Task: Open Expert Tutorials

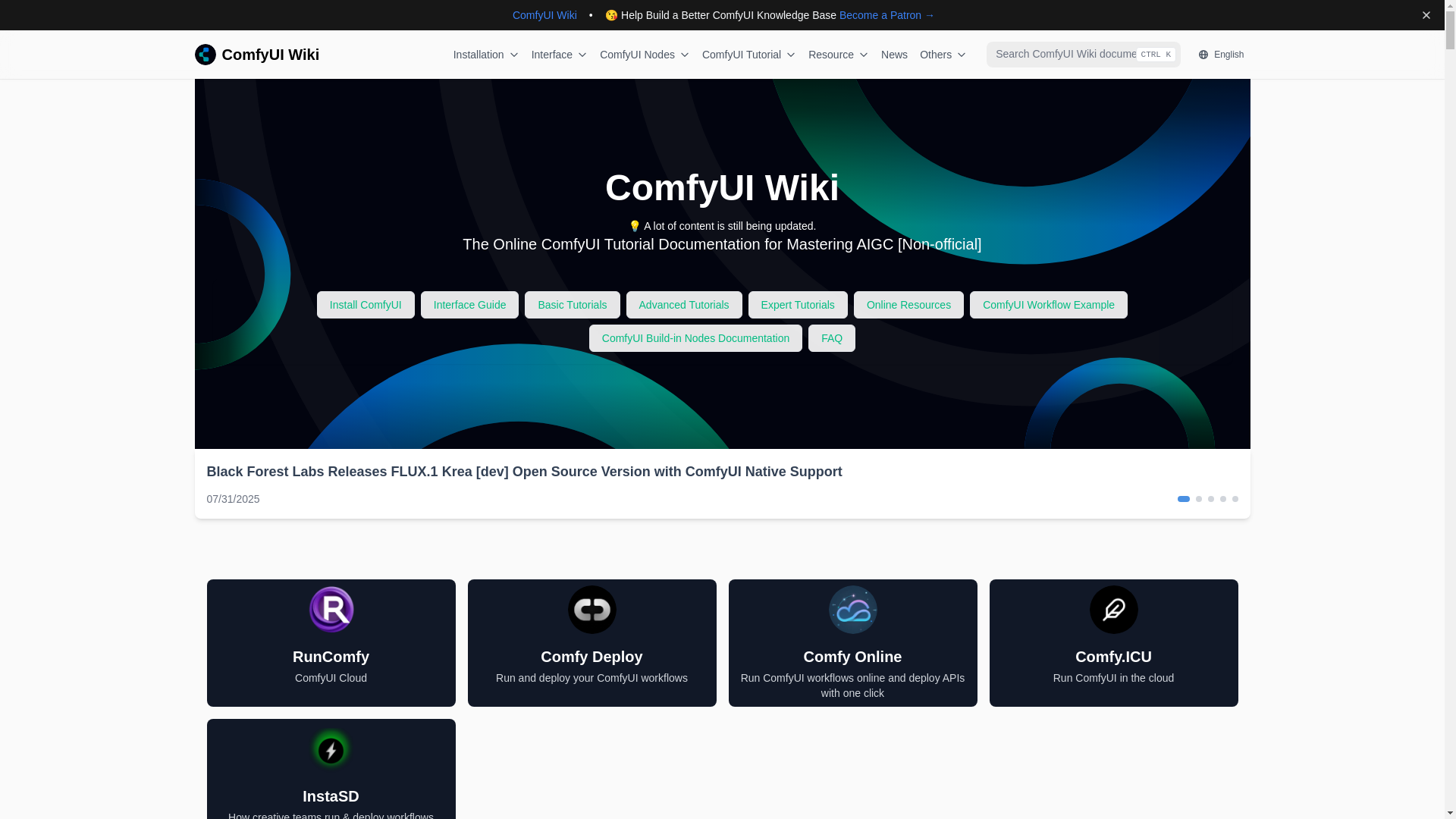Action: coord(798,305)
